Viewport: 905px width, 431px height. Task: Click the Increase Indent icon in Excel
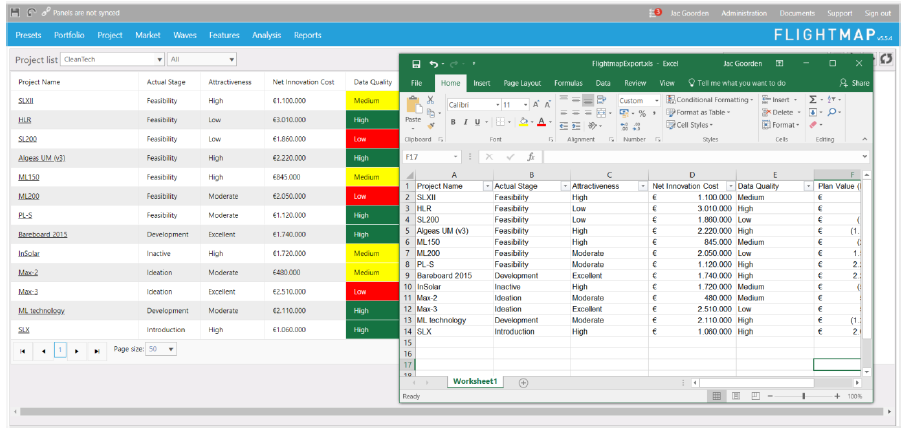click(577, 125)
